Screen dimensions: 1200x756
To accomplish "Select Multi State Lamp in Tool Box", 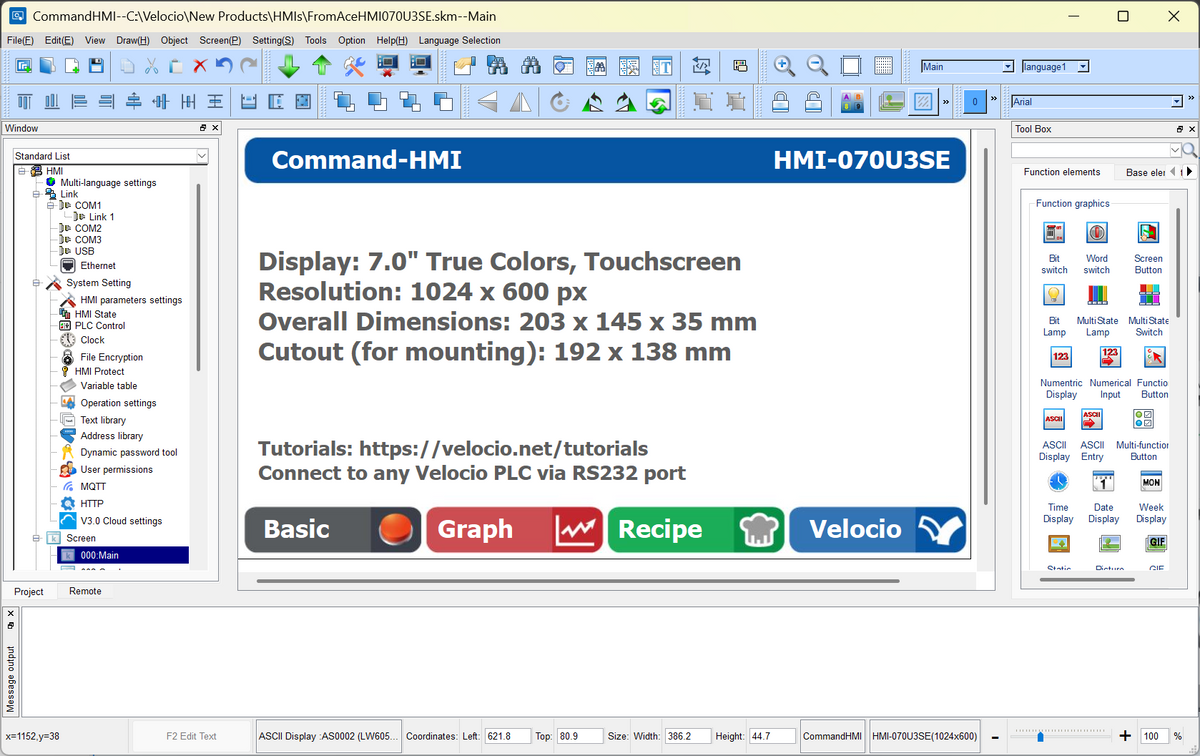I will point(1098,309).
